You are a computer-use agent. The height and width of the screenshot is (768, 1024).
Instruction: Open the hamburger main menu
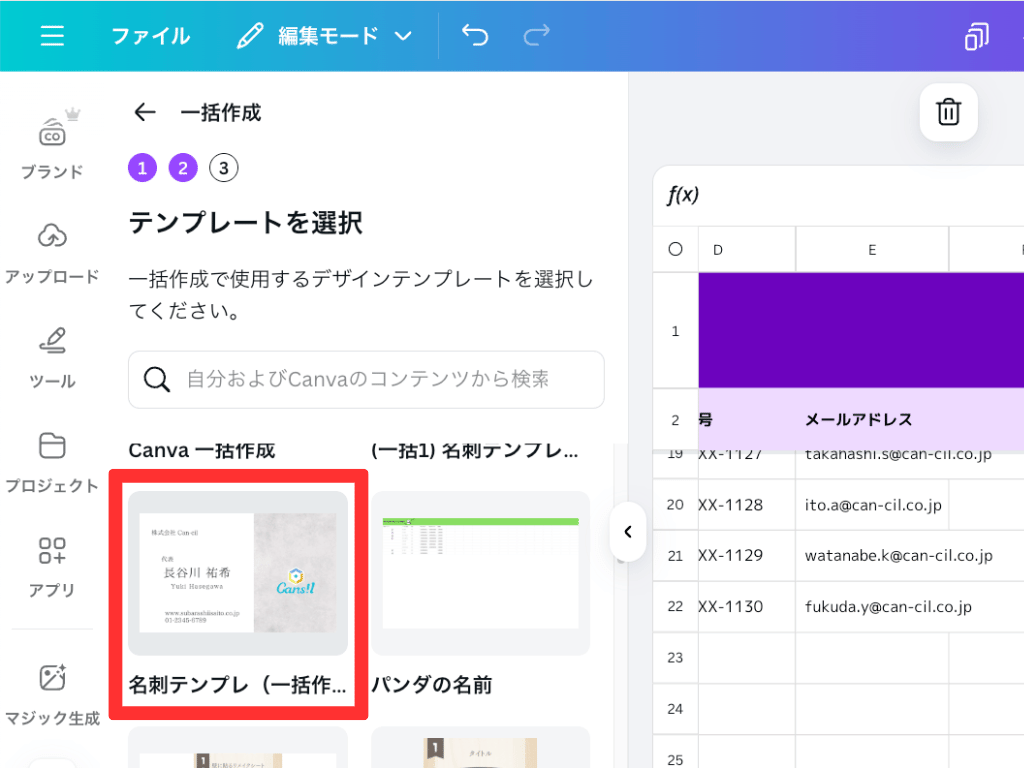pos(52,35)
